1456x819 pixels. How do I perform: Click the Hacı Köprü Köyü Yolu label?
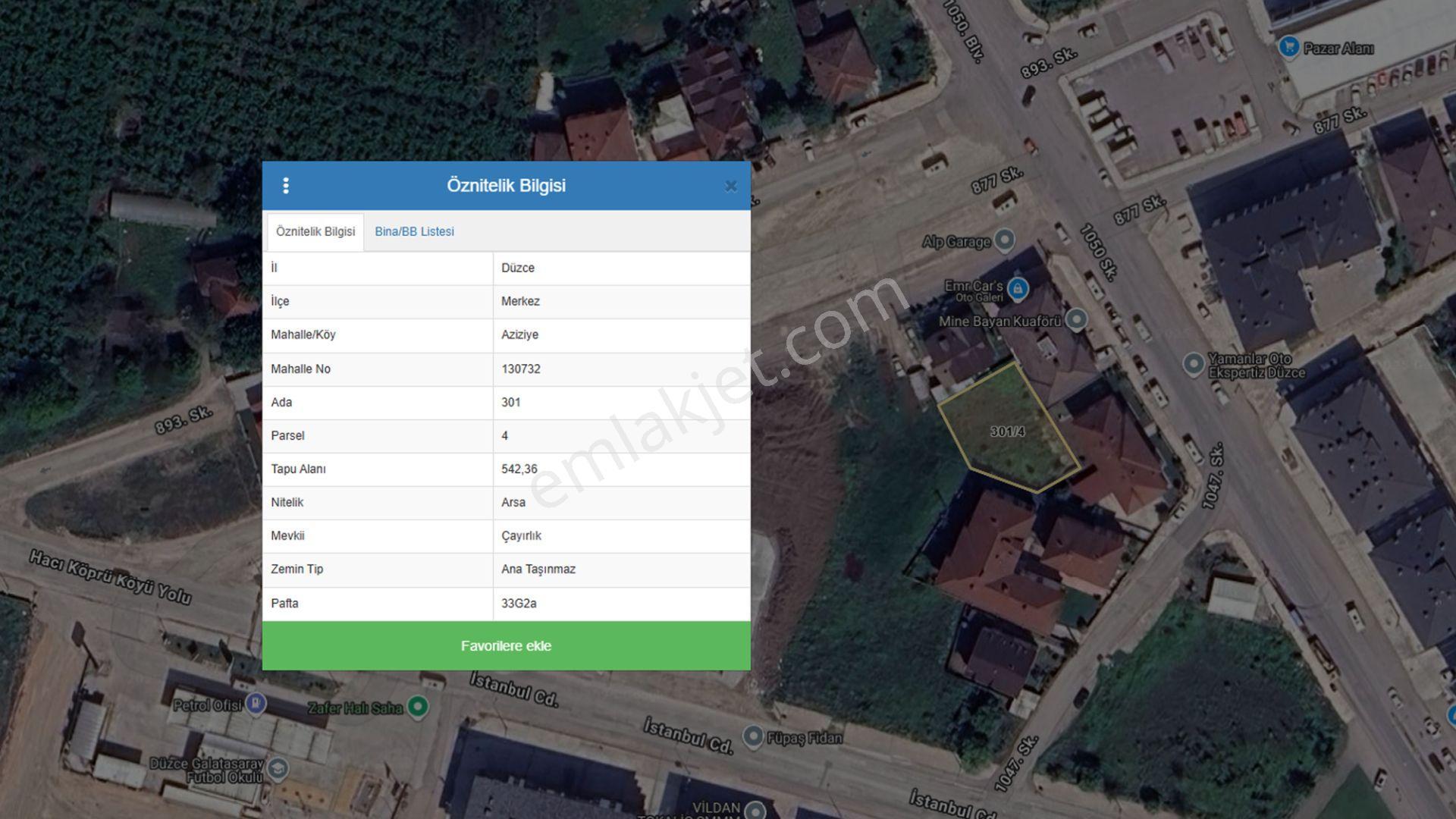[x=111, y=578]
